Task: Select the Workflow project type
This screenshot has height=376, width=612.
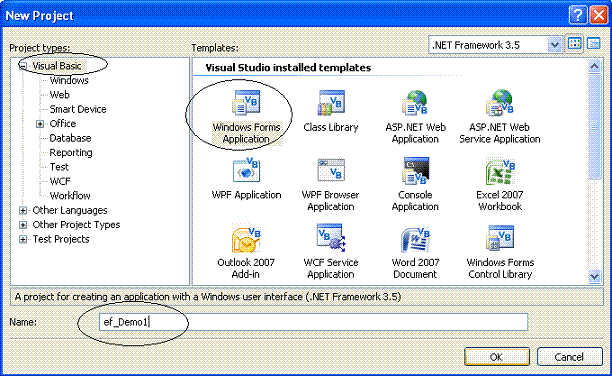Action: pyautogui.click(x=70, y=195)
